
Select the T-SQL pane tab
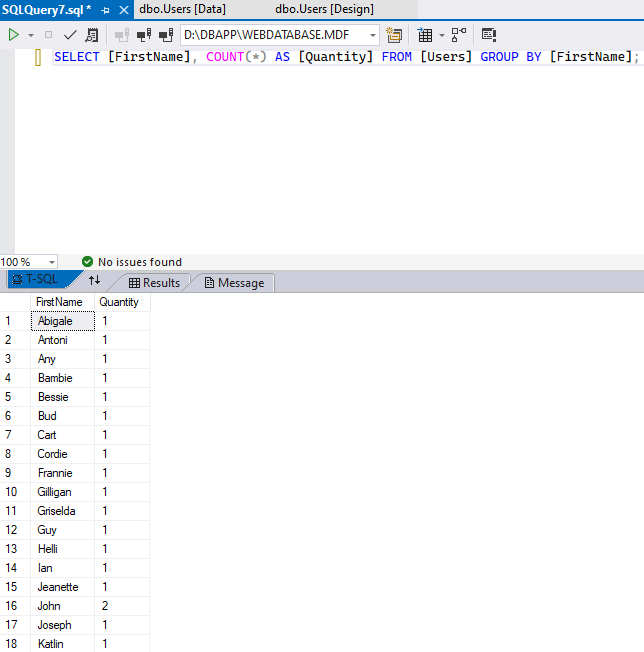coord(42,279)
